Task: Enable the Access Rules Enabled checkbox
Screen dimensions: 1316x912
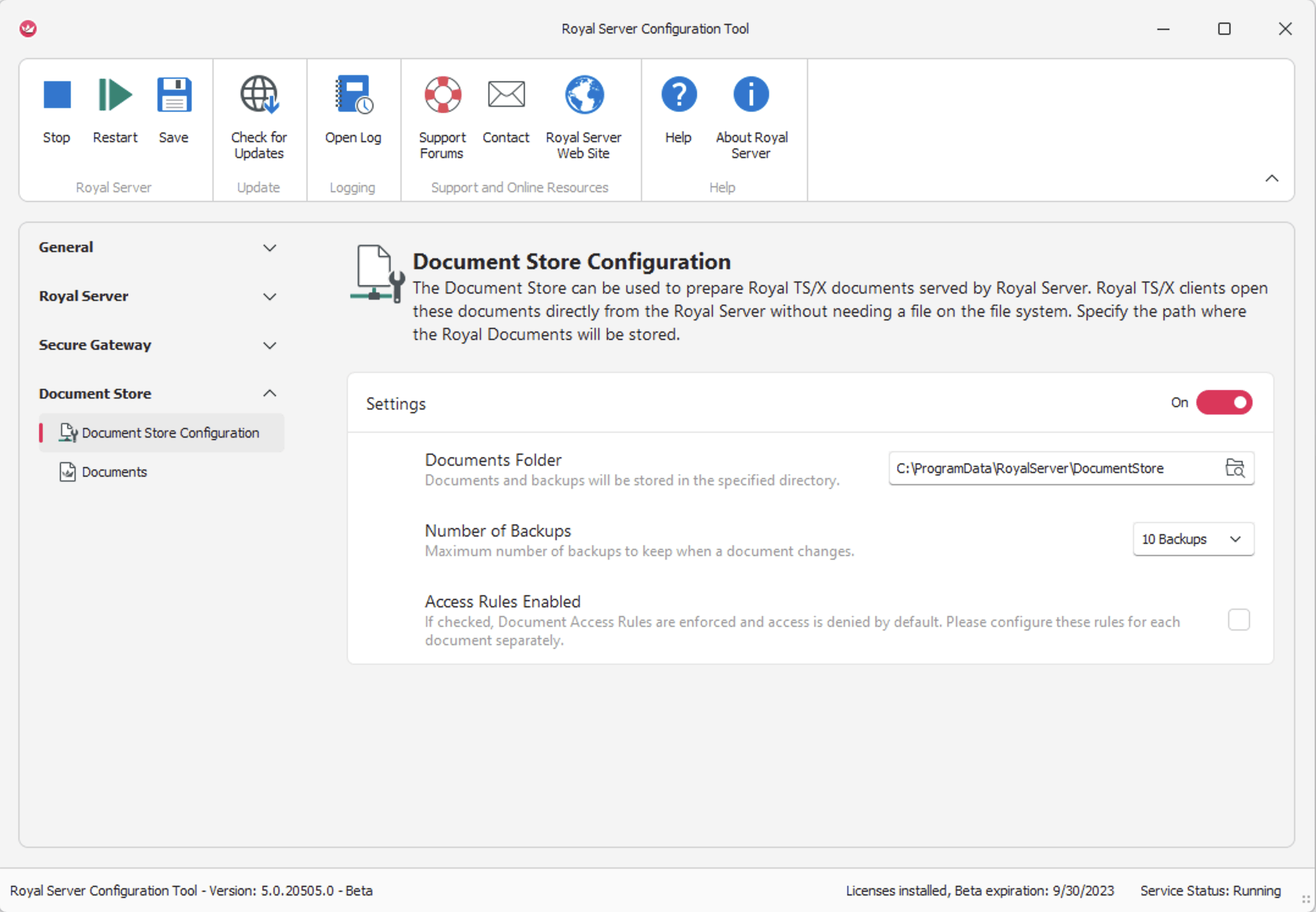Action: click(x=1239, y=620)
